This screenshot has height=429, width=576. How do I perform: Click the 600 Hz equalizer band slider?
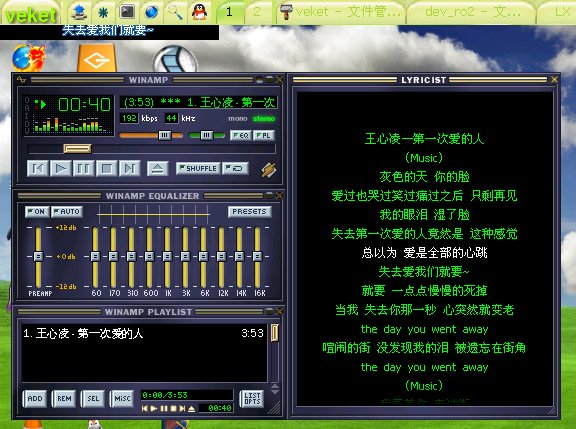tap(149, 256)
